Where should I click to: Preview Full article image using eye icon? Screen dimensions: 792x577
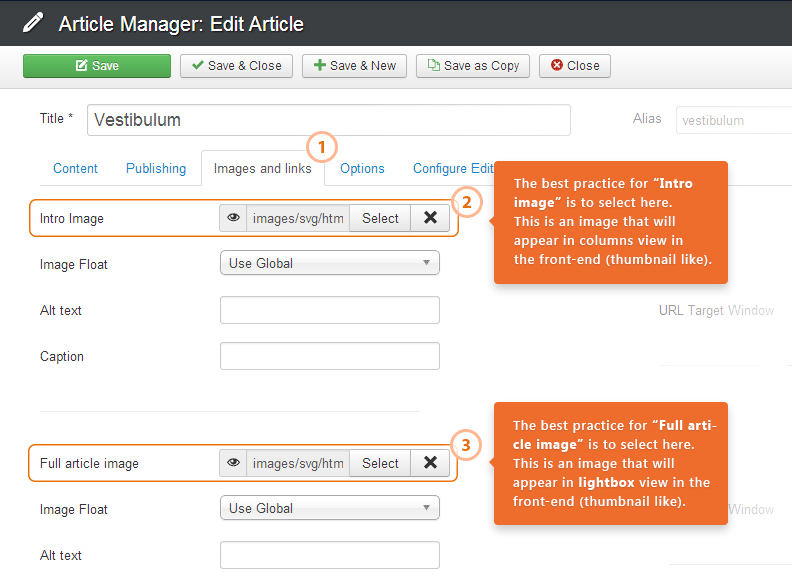point(233,463)
